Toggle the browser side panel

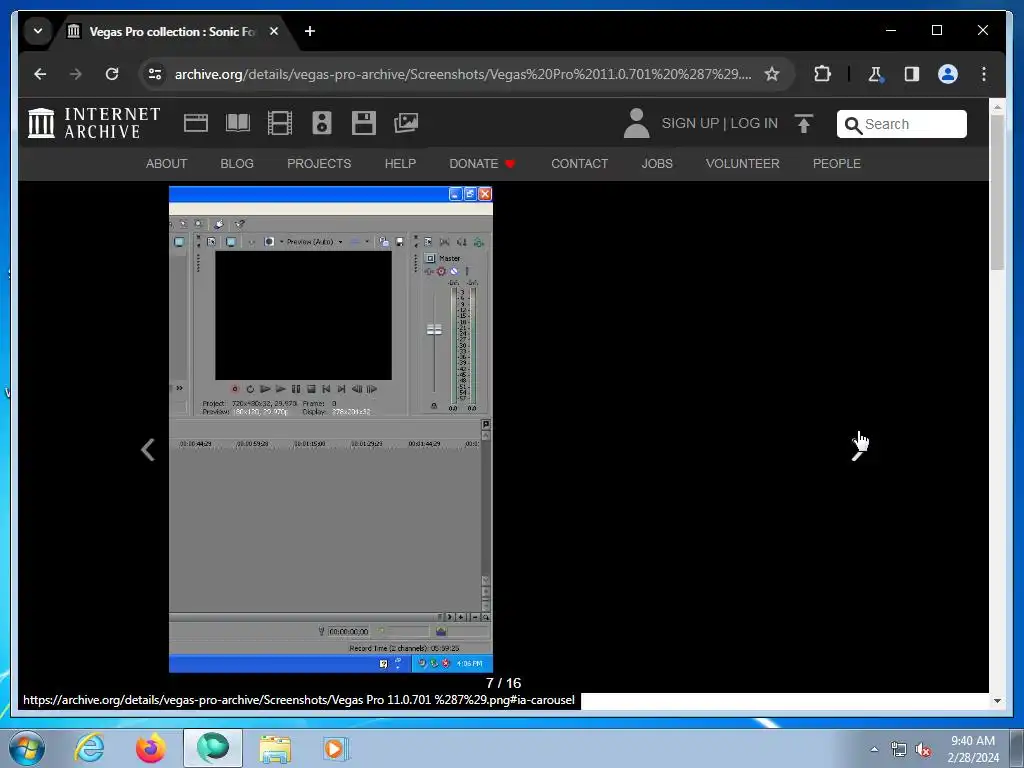[912, 74]
